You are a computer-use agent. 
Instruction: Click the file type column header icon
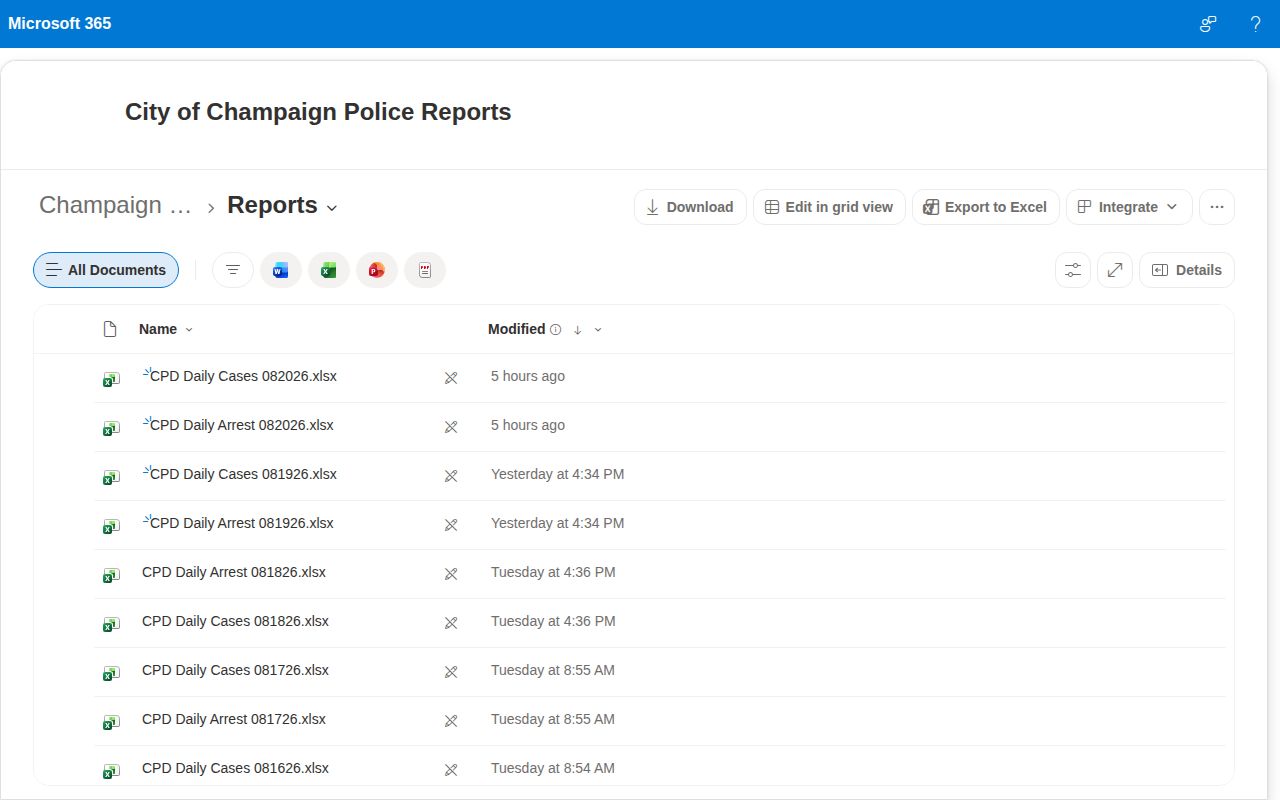tap(111, 329)
